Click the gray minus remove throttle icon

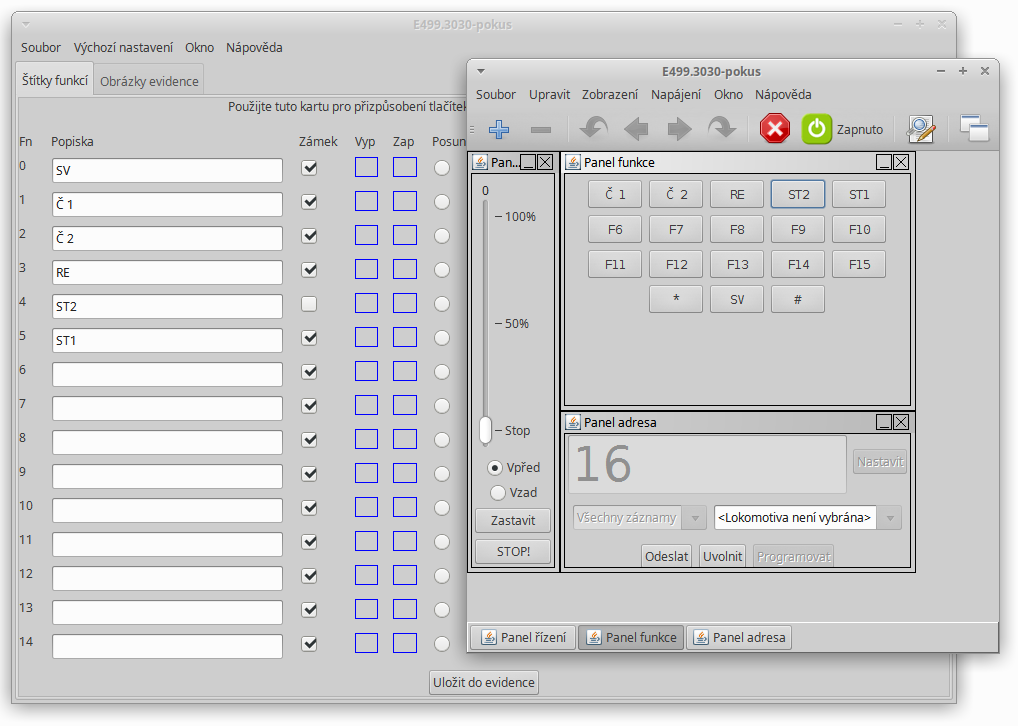540,129
